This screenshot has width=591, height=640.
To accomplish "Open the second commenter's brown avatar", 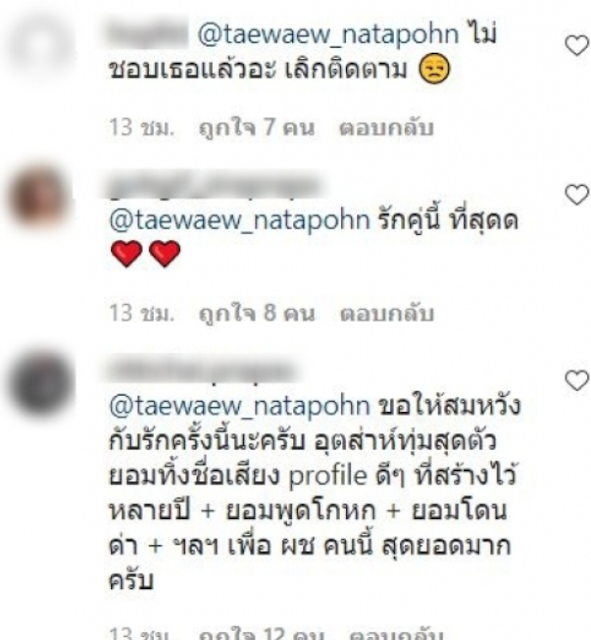I will [x=40, y=199].
